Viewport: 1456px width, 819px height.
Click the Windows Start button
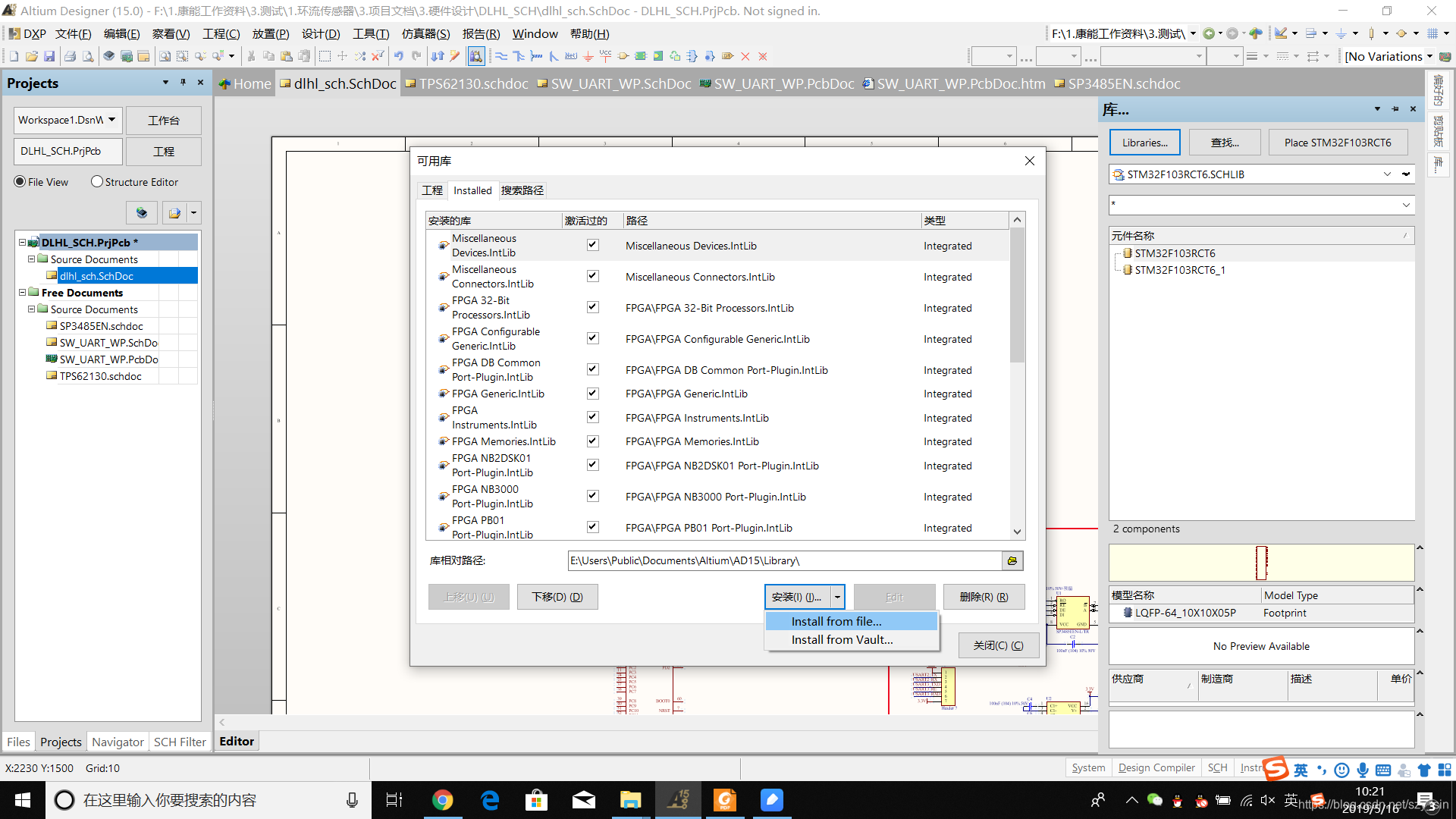point(23,800)
